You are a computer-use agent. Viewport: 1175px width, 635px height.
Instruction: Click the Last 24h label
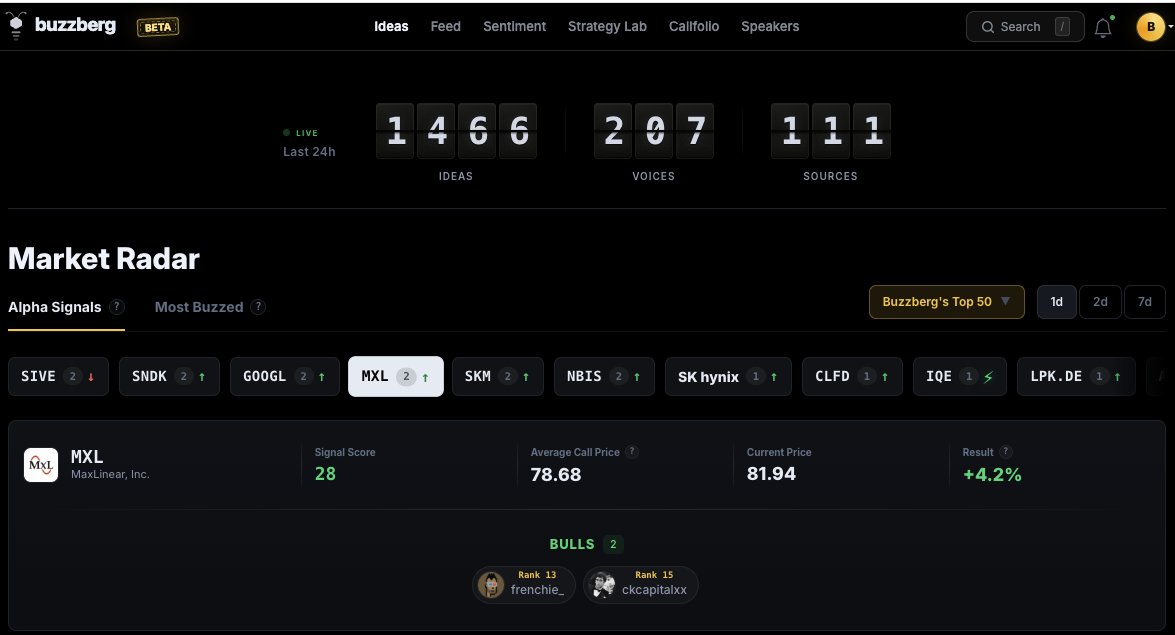pos(309,151)
